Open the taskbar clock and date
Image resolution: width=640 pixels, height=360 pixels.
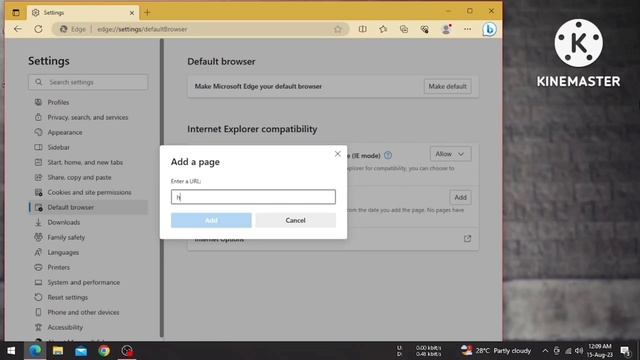click(600, 351)
